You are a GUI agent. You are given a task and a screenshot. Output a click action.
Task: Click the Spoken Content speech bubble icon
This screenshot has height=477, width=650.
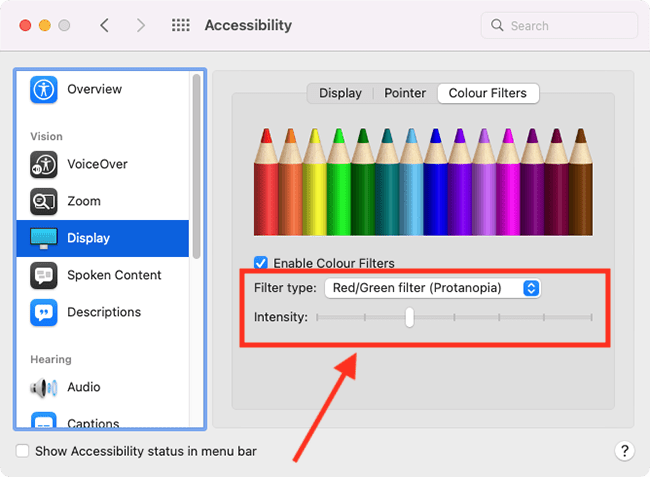pyautogui.click(x=44, y=275)
